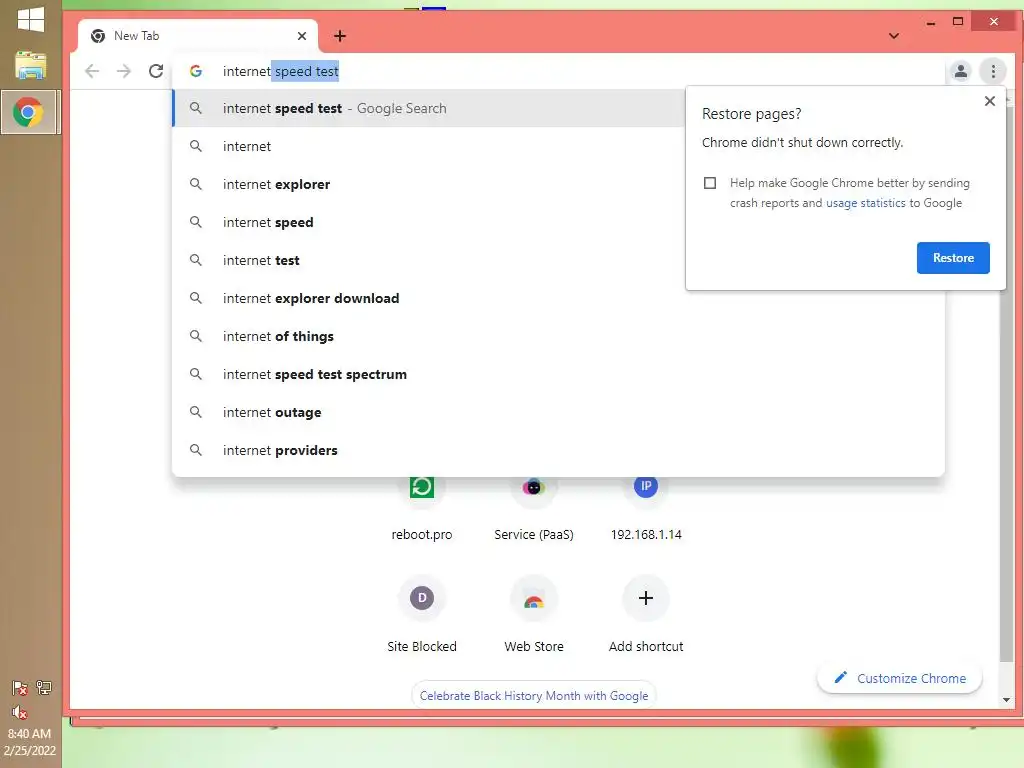The height and width of the screenshot is (768, 1024).
Task: Click the browser forward arrow
Action: 123,71
